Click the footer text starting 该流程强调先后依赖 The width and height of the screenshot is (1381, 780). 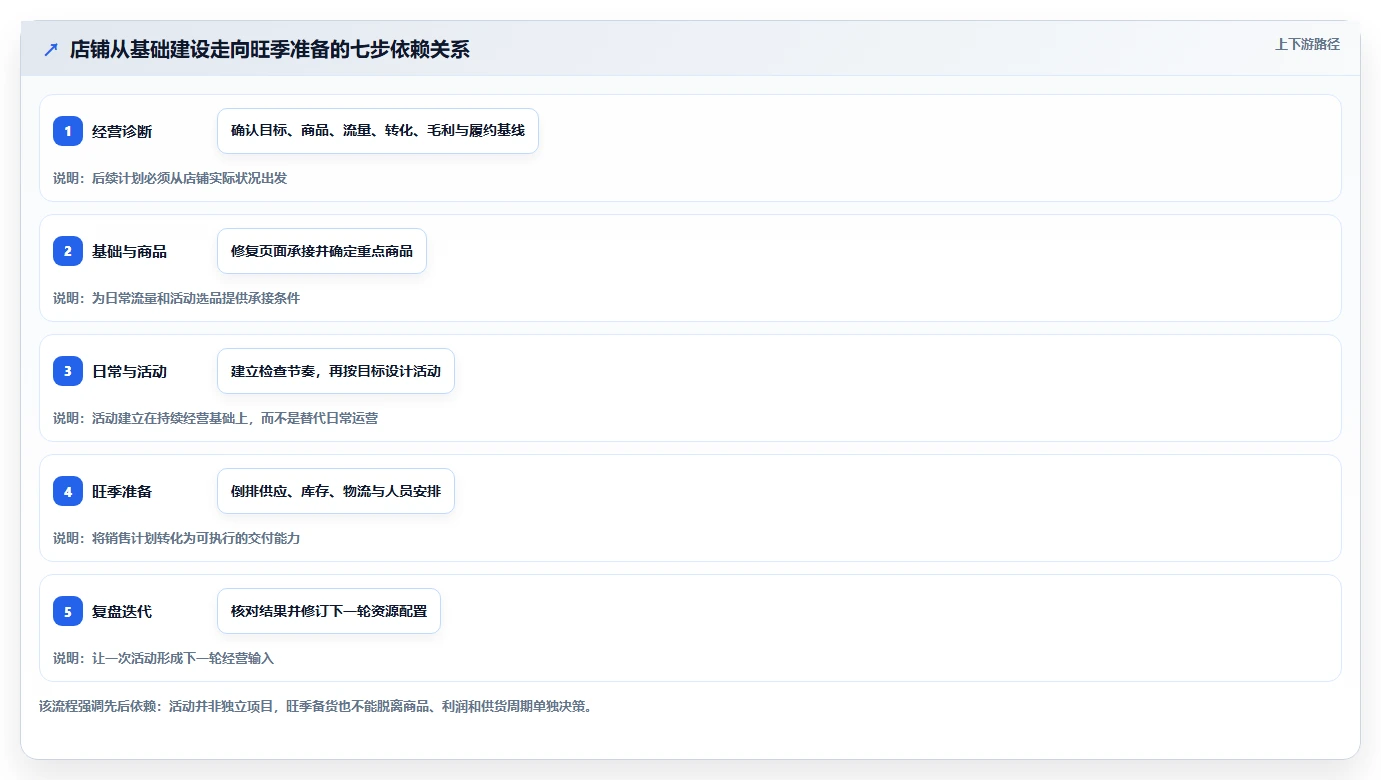tap(316, 706)
